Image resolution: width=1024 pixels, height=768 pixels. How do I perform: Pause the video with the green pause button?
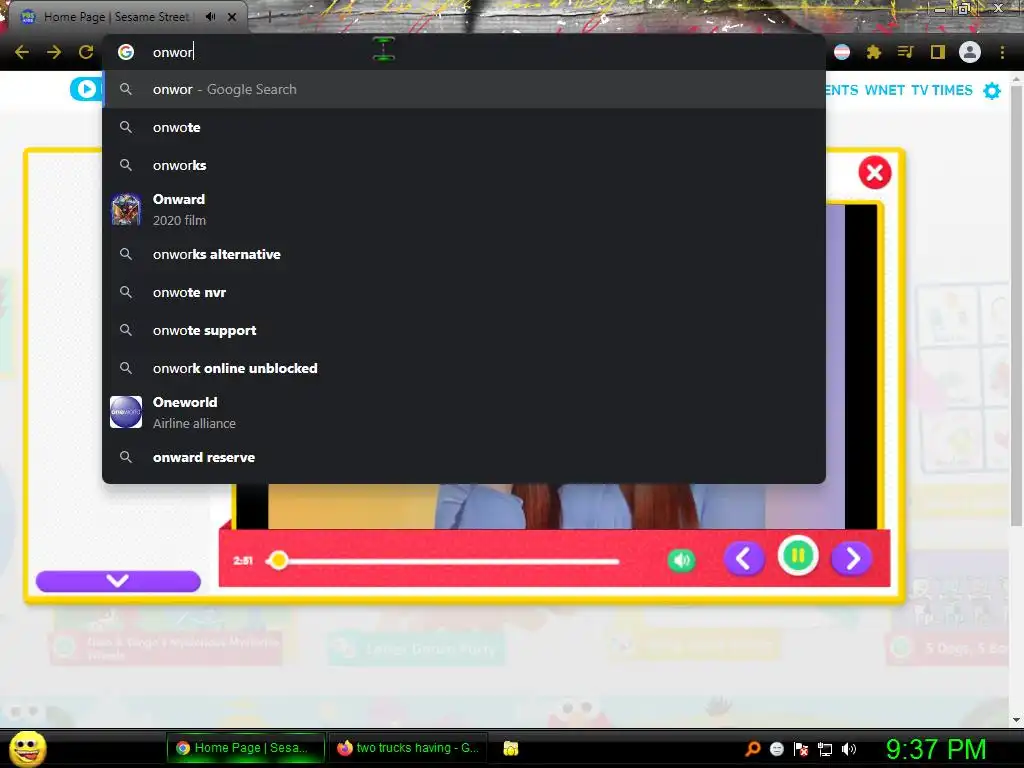(x=797, y=556)
